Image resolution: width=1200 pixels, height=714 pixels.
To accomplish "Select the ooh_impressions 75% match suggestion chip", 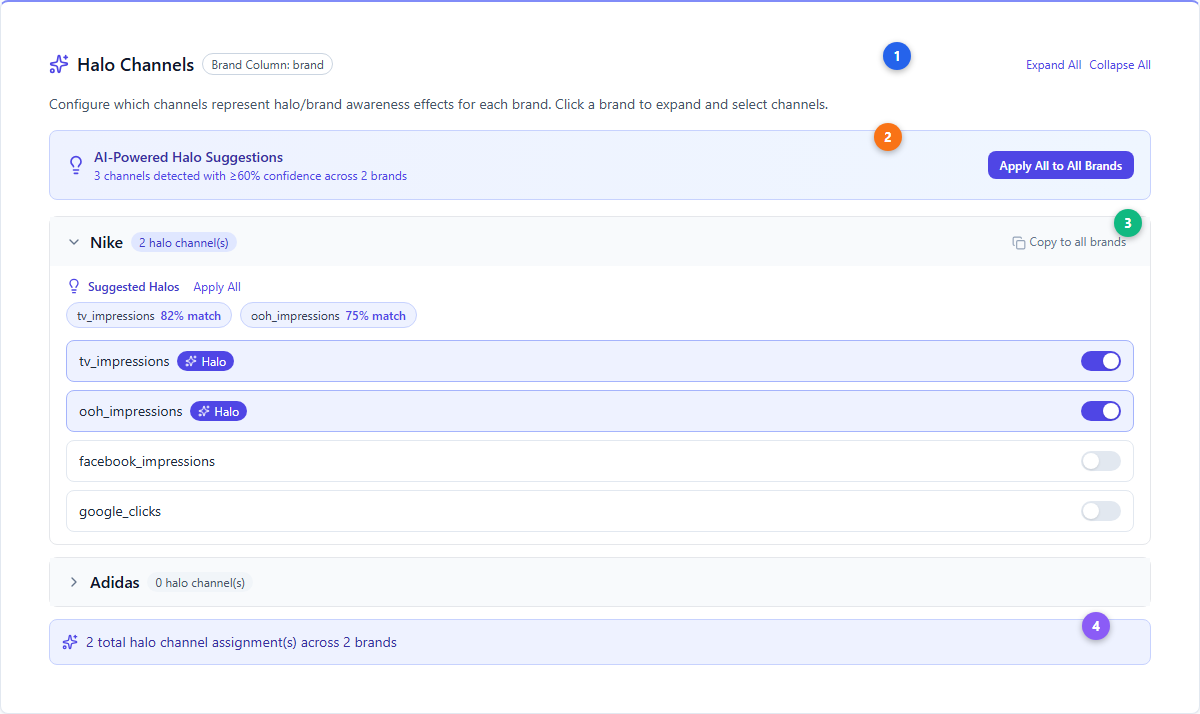I will (328, 316).
